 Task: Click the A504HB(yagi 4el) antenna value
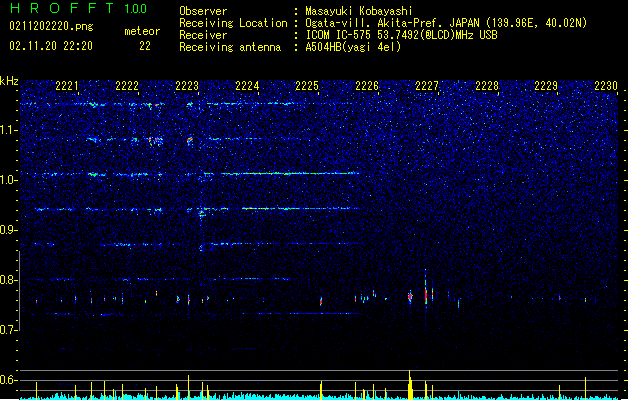353,47
